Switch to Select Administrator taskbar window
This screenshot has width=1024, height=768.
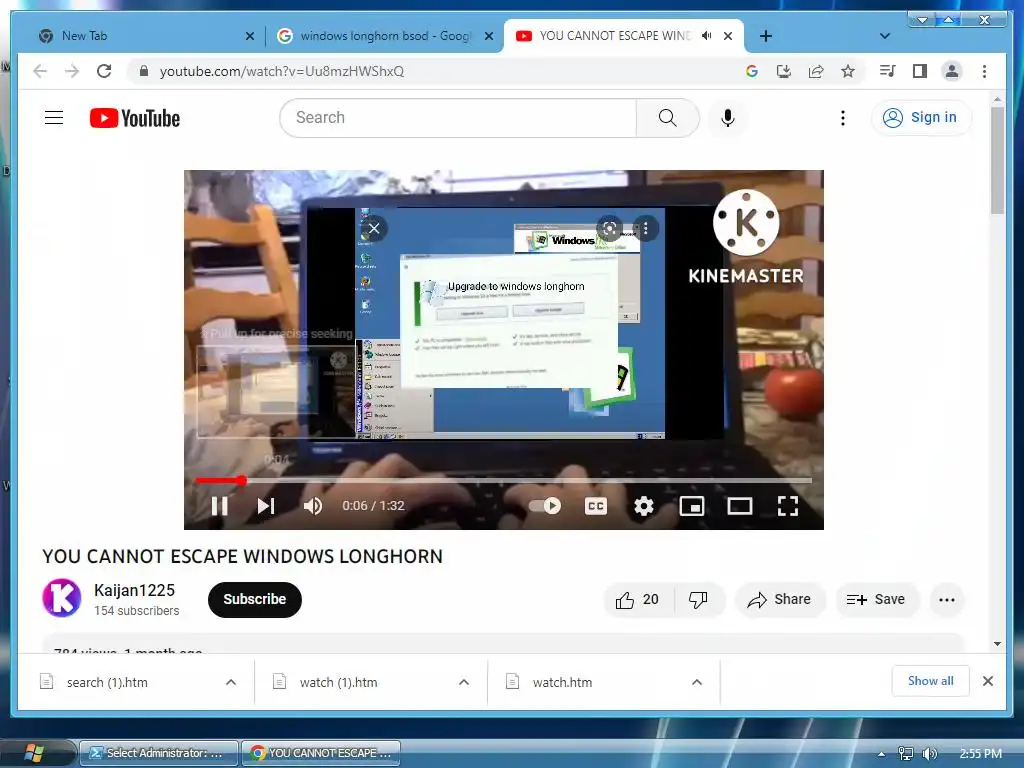tap(159, 753)
